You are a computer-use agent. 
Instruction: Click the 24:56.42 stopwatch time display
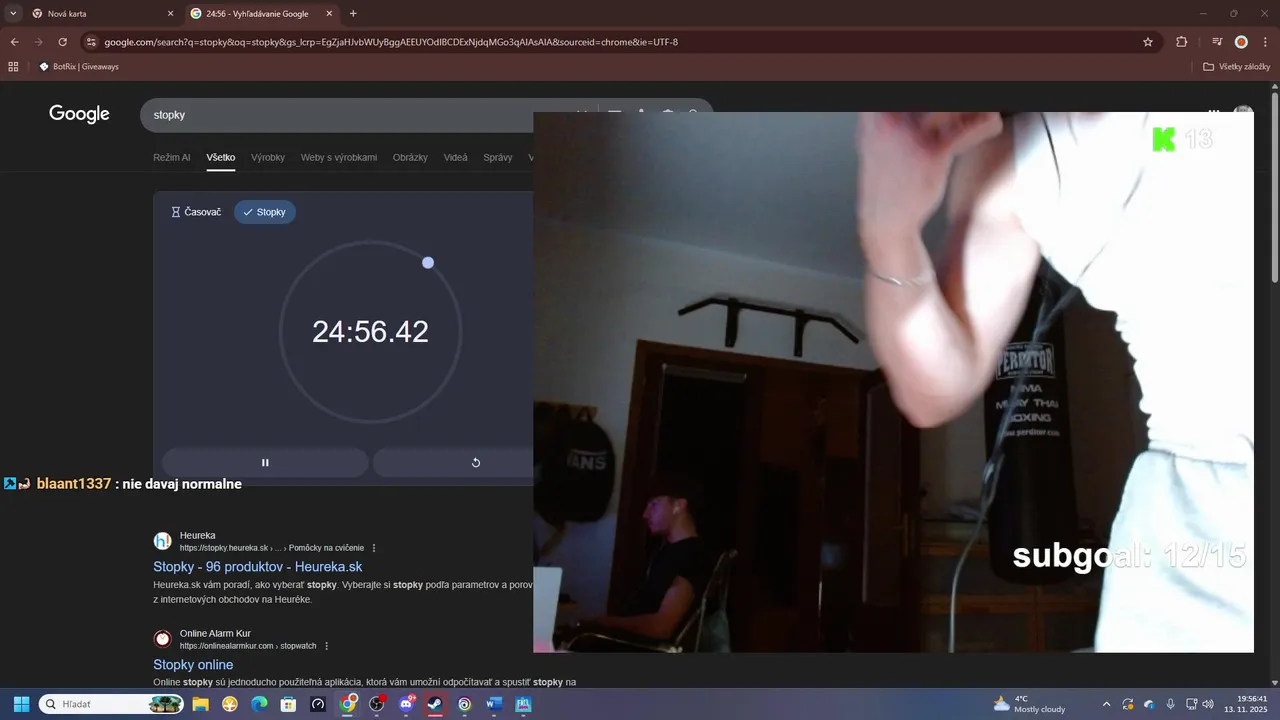[370, 332]
